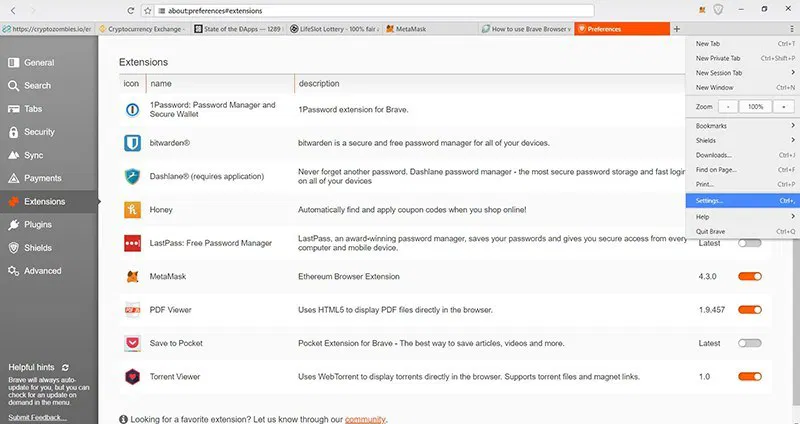Screen dimensions: 800x424
Task: Expand the Bookmarks submenu
Action: (743, 126)
